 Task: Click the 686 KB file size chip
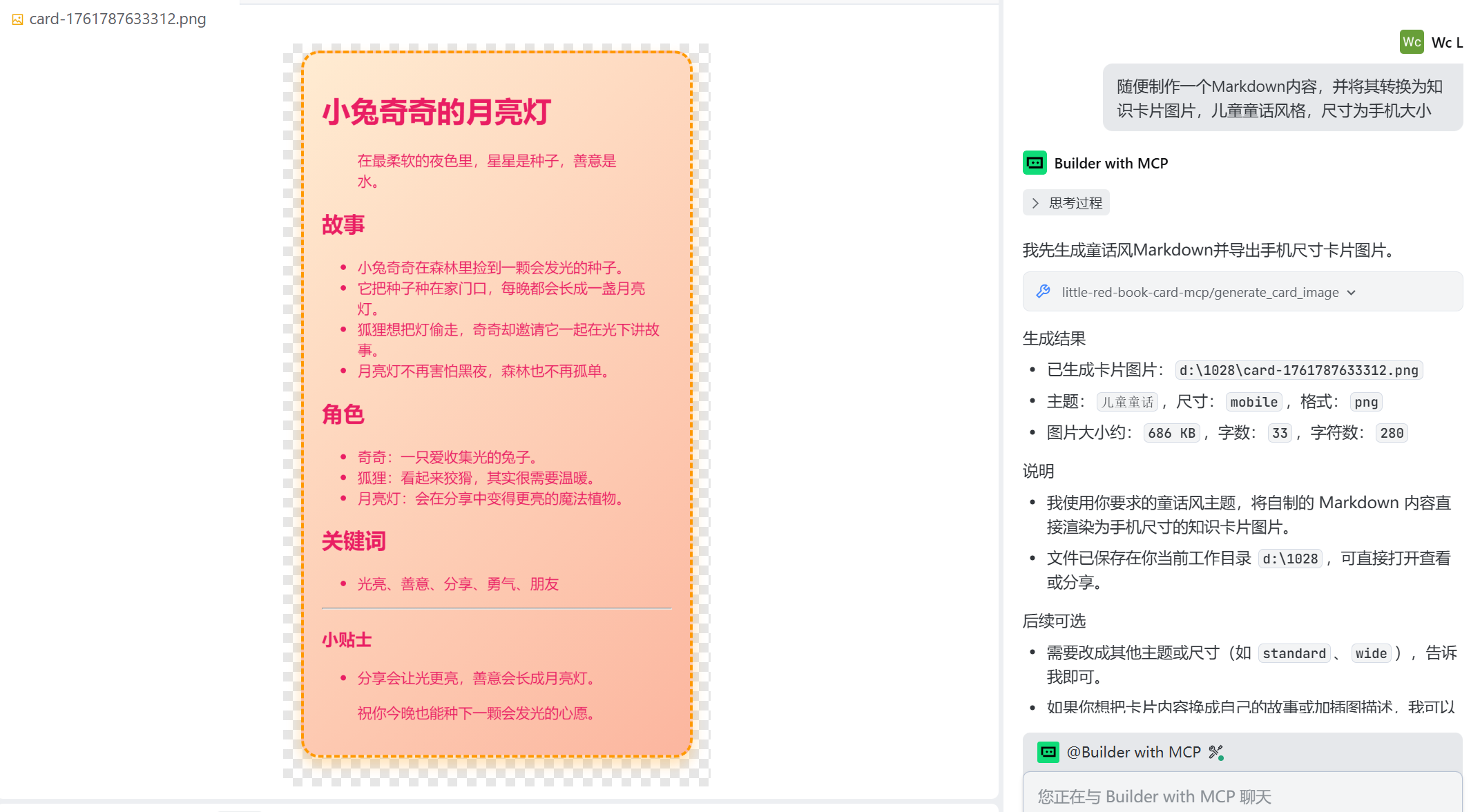[1171, 433]
